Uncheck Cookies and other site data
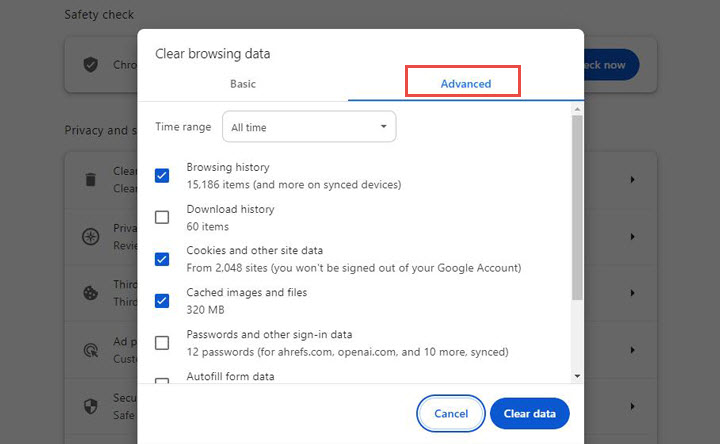Screen dimensions: 720x444 (x=162, y=259)
